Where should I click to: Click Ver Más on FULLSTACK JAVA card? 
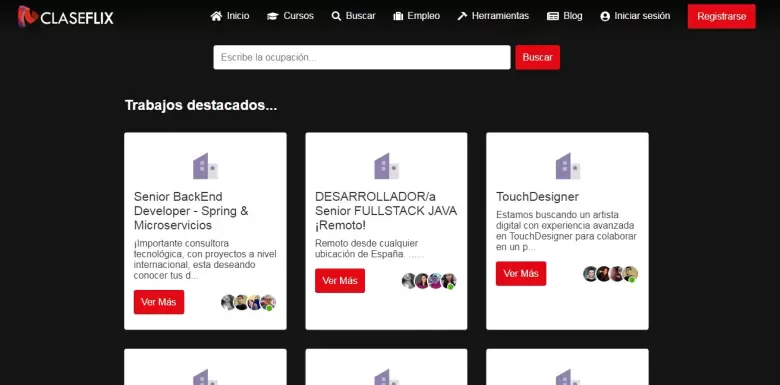point(340,281)
